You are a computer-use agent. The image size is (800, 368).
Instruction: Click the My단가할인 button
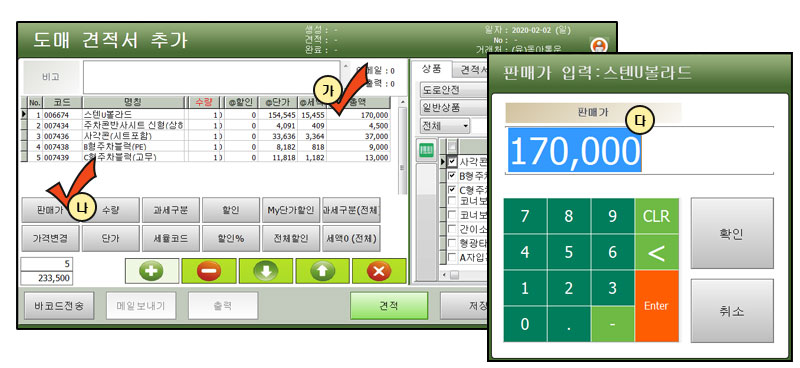[x=291, y=210]
